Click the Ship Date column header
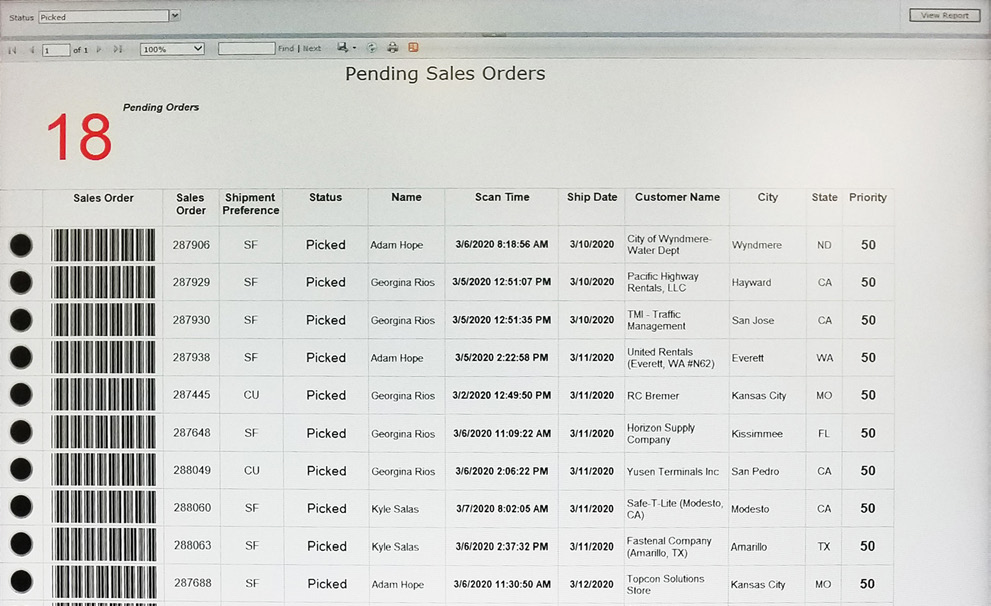The image size is (991, 606). click(592, 198)
